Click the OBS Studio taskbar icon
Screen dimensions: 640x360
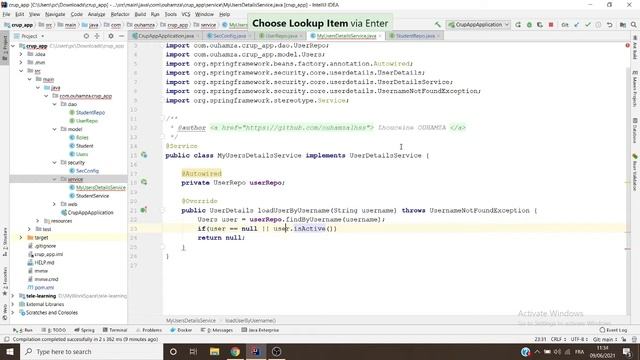pyautogui.click(x=276, y=351)
